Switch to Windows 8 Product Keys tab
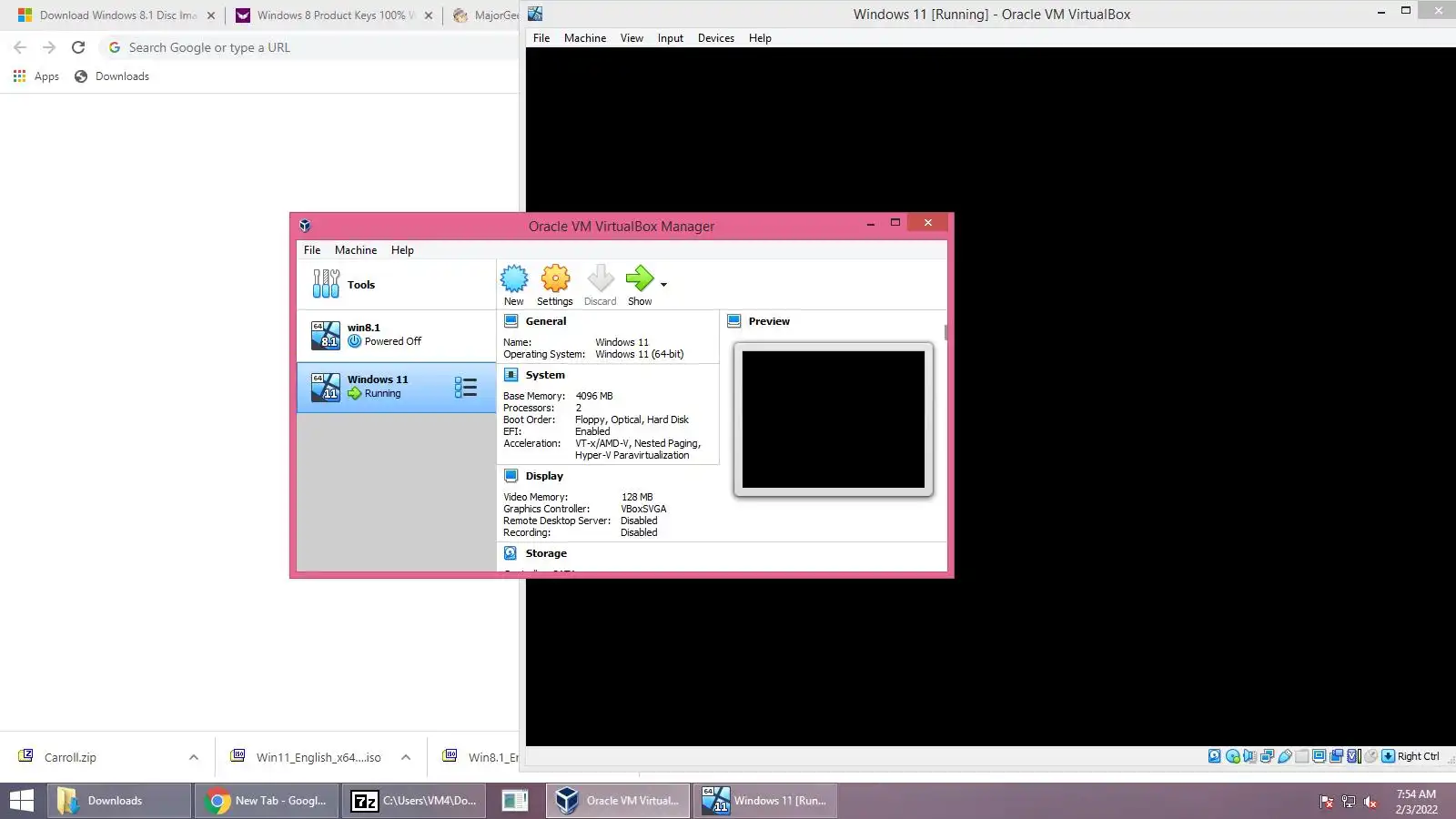The image size is (1456, 819). coord(333,15)
